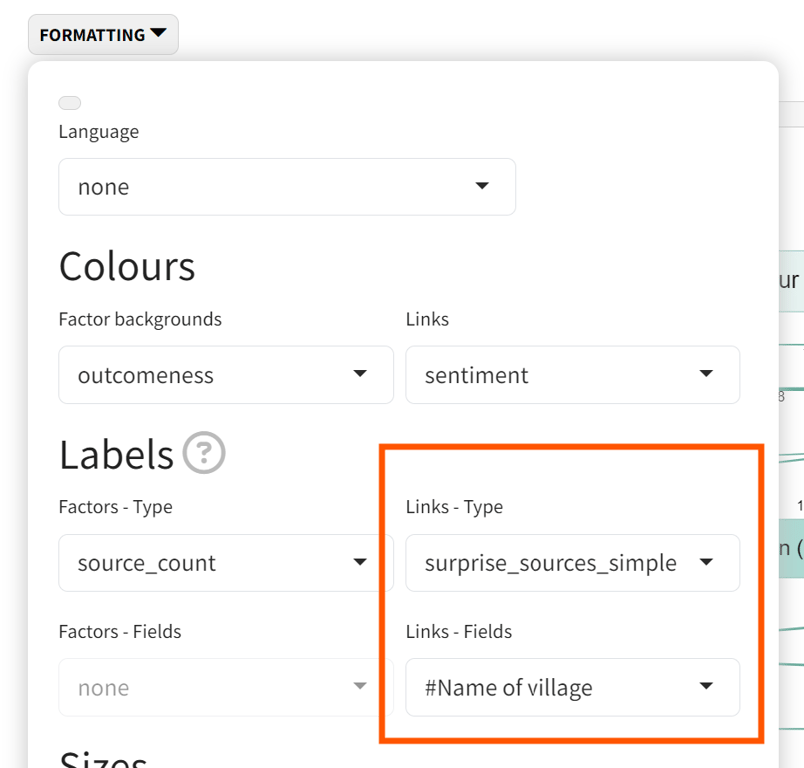804x768 pixels.
Task: Click the Colours section heading
Action: (x=127, y=266)
